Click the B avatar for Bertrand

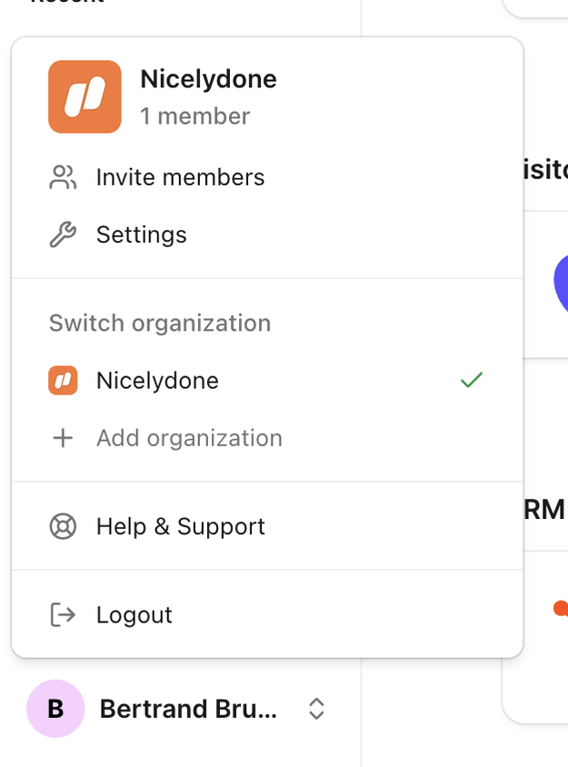[55, 708]
